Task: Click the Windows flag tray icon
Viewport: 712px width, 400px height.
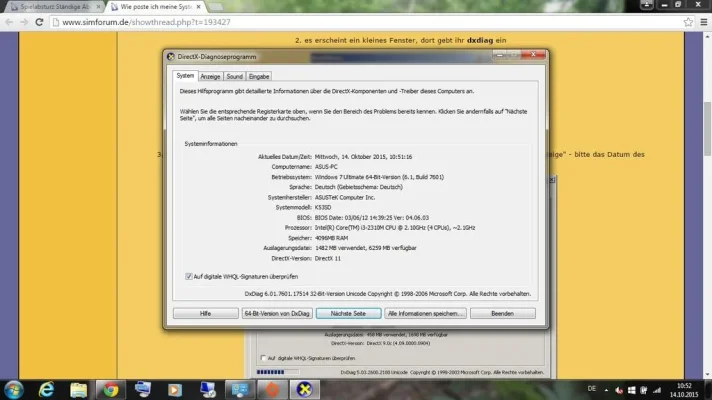Action: click(x=632, y=390)
